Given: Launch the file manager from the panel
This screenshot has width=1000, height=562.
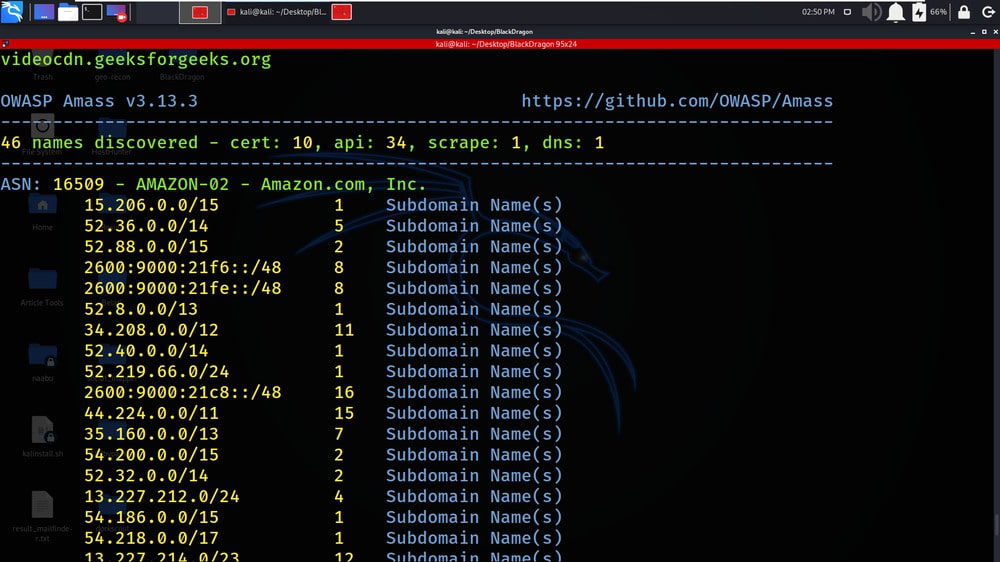Looking at the screenshot, I should 68,12.
